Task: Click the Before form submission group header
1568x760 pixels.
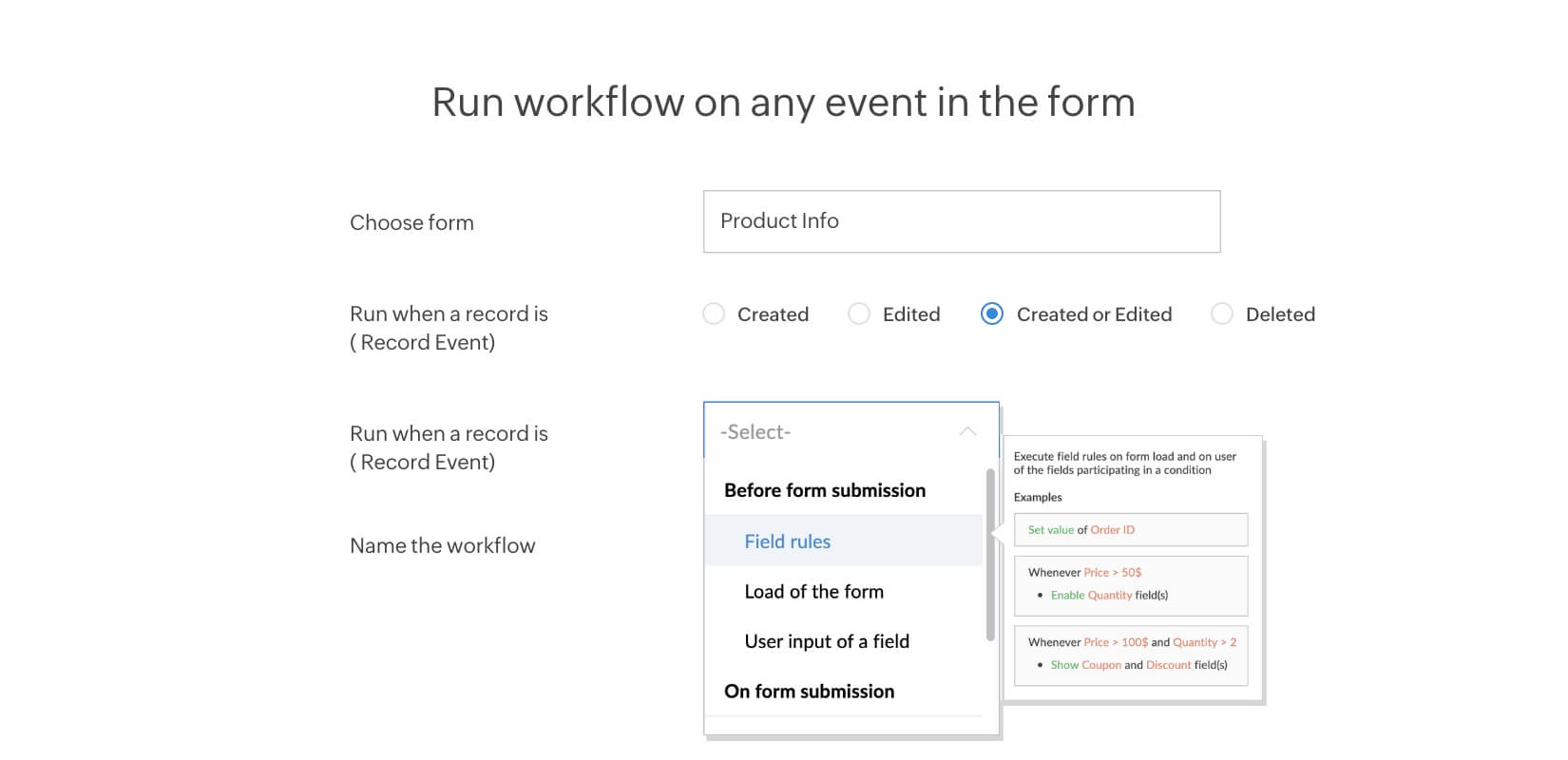Action: 824,491
